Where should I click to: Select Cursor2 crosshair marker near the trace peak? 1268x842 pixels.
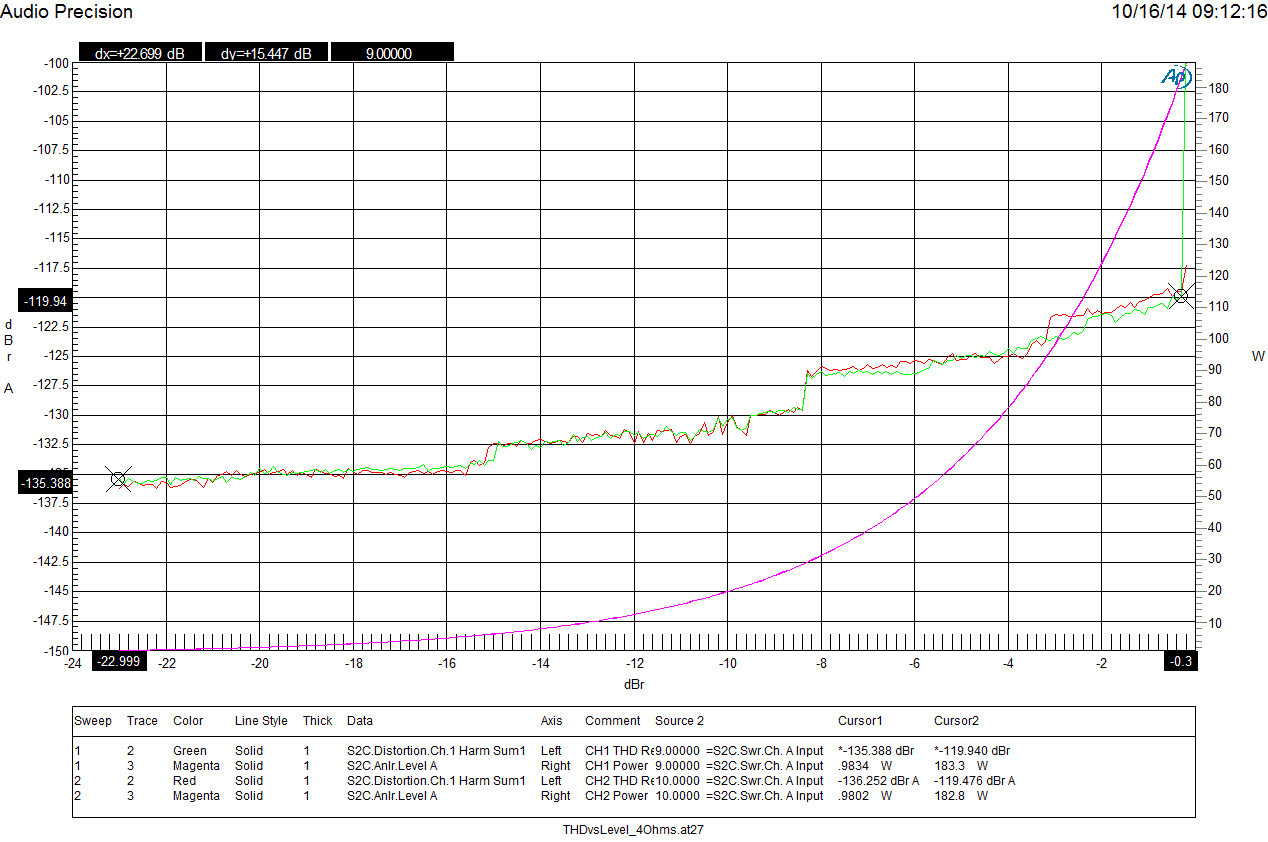point(1180,295)
